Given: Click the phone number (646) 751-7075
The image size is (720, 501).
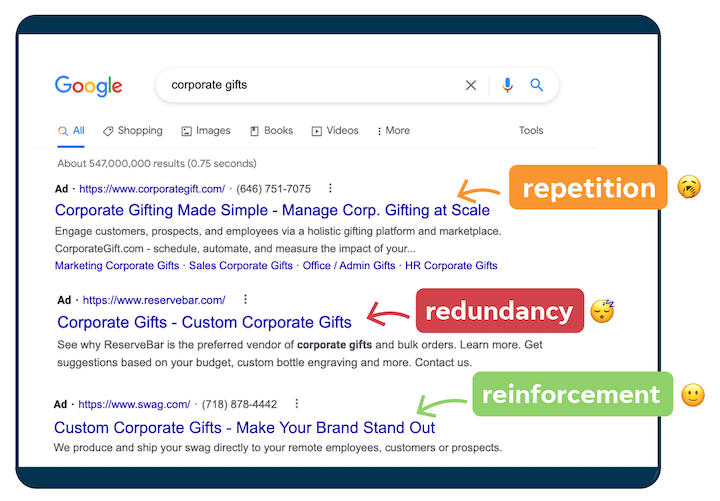Looking at the screenshot, I should 273,189.
